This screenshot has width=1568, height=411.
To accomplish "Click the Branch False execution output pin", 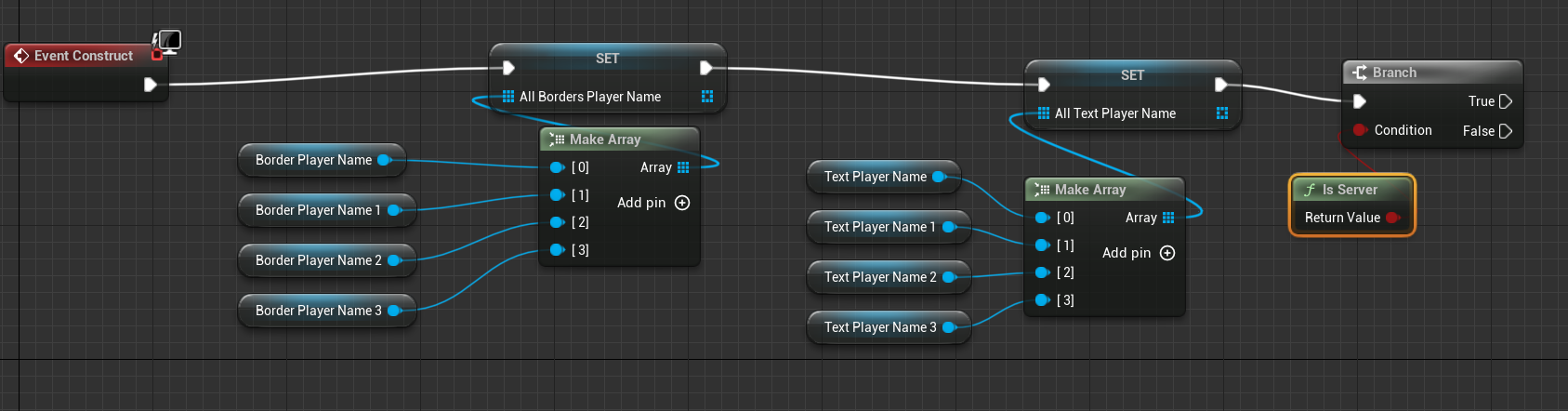I will [1506, 131].
